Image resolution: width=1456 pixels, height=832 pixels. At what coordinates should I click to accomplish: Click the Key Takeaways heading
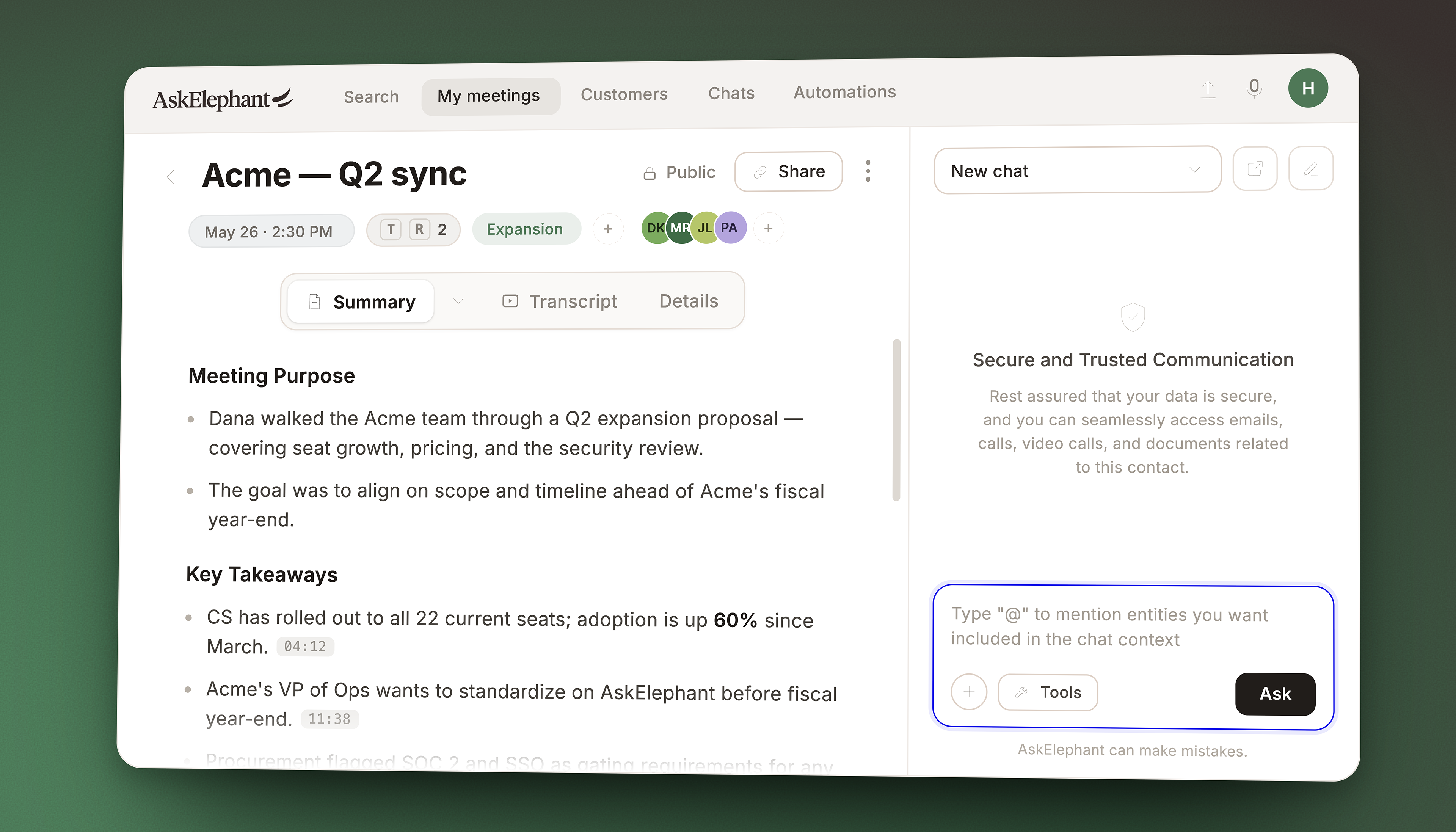262,574
